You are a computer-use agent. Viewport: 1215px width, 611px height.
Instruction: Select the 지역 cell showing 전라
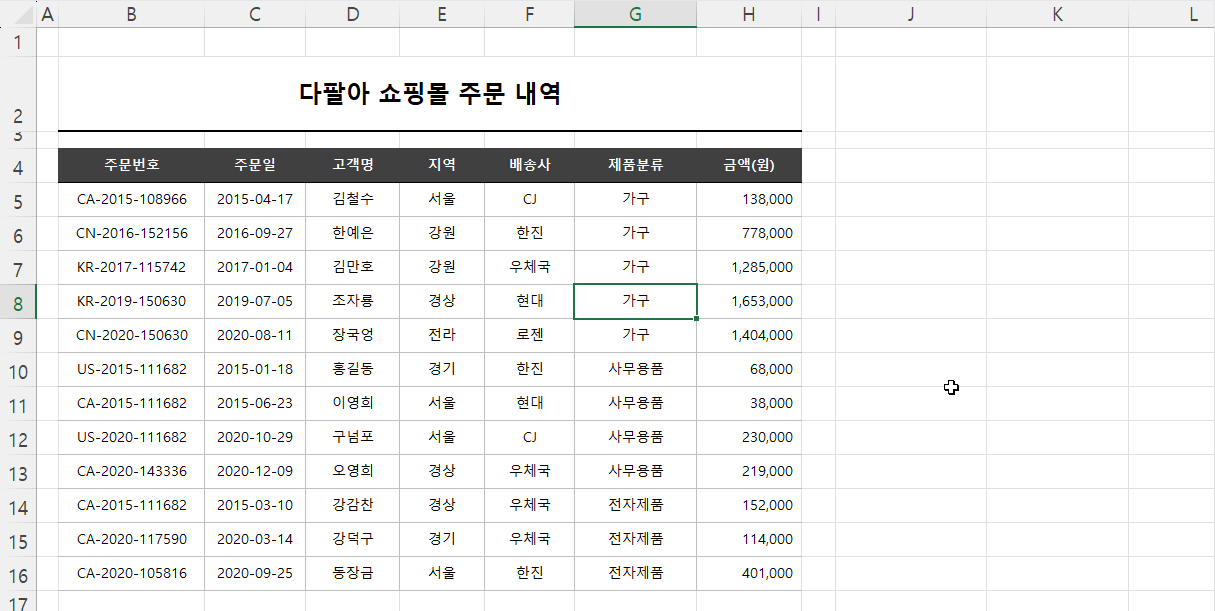pos(441,334)
